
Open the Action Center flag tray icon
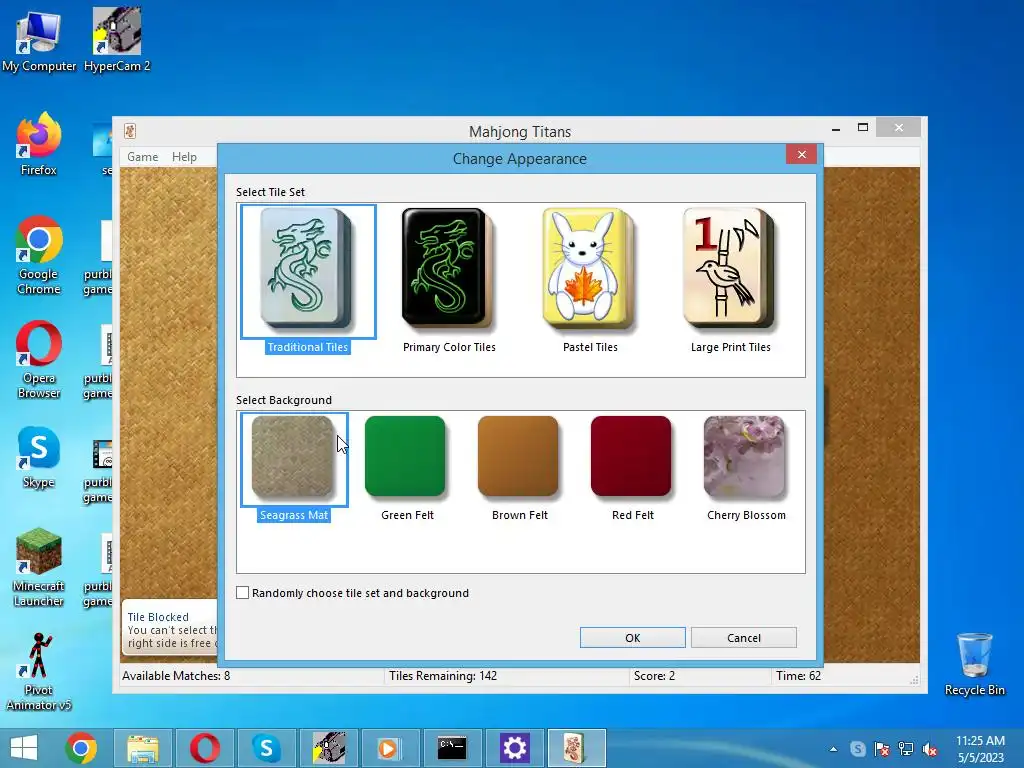coord(882,748)
